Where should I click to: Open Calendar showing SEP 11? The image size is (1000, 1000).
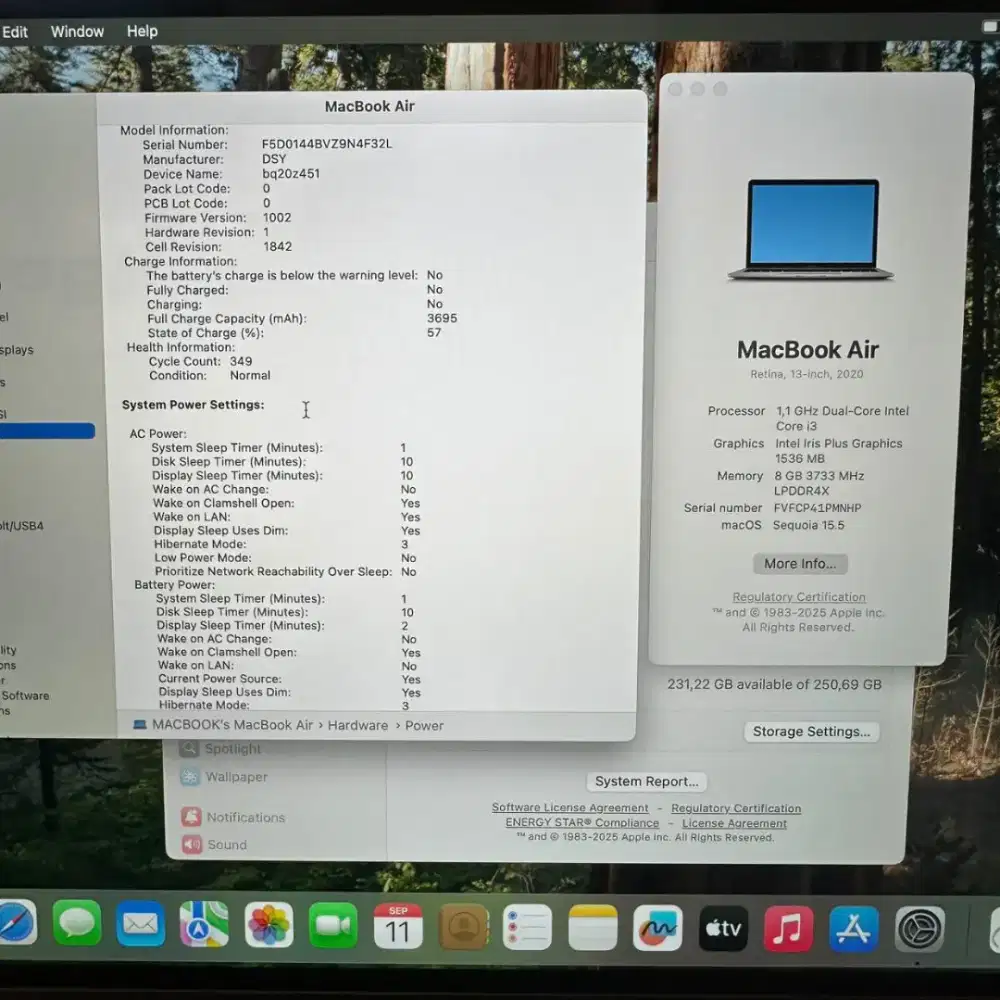click(398, 926)
